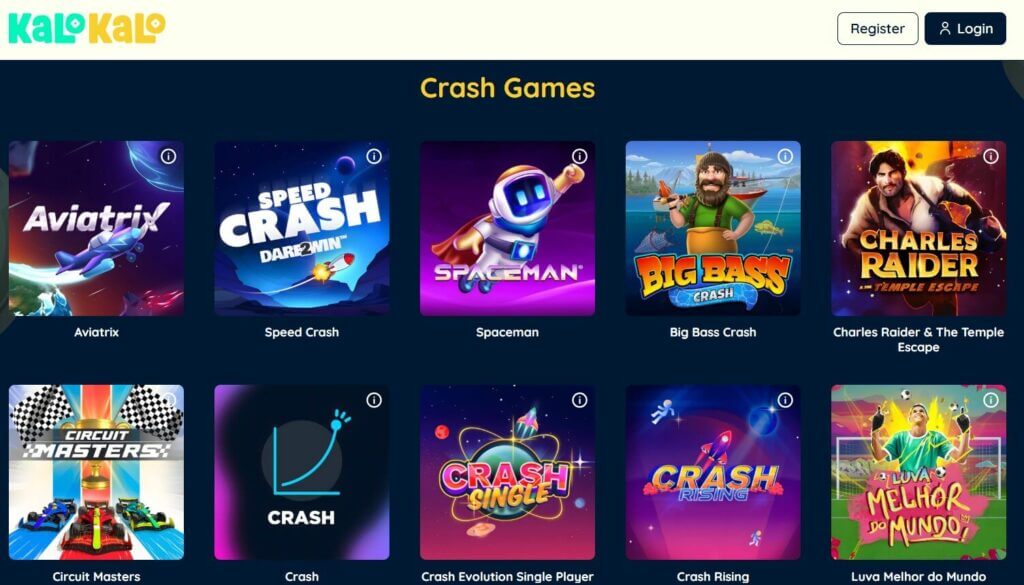Click info icon on Speed Crash tile

click(374, 157)
